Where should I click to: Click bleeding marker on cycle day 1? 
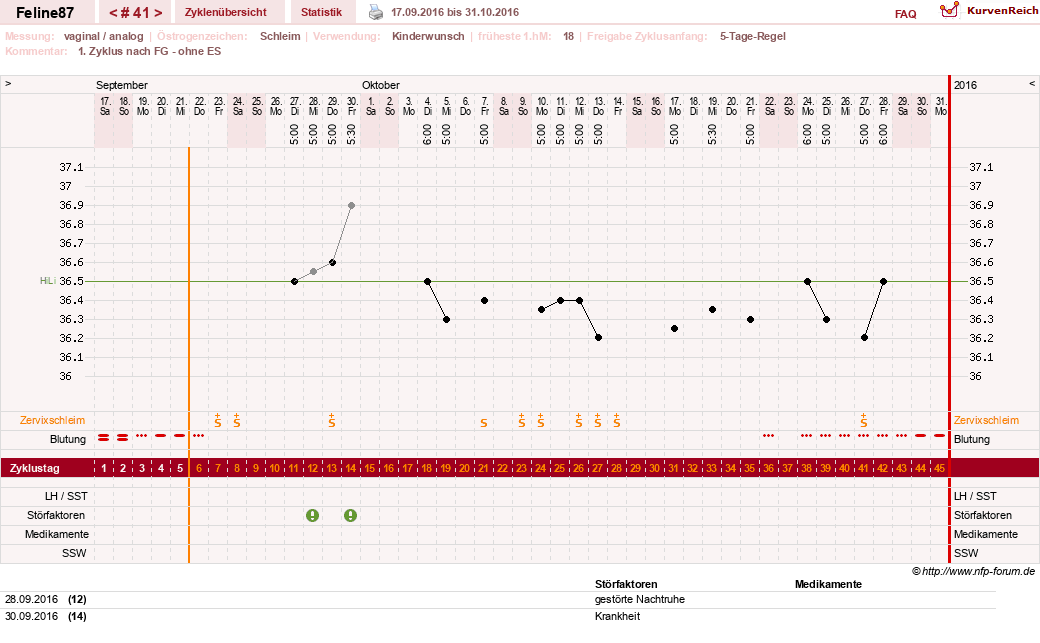[103, 437]
